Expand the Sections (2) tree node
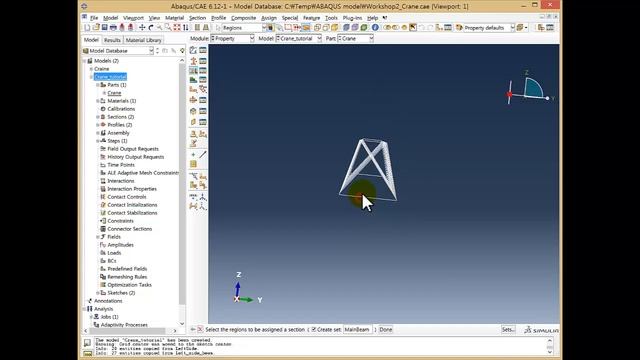The image size is (640, 360). tap(98, 117)
